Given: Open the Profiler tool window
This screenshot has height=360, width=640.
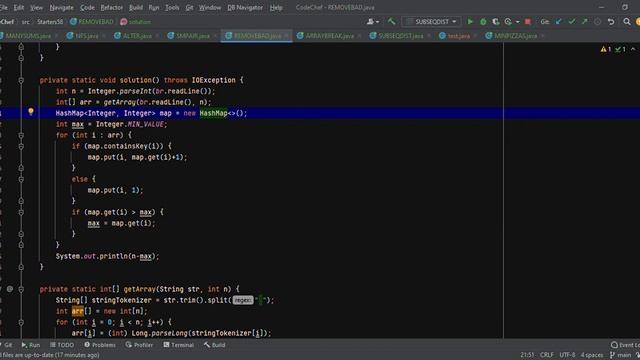Looking at the screenshot, I should coord(139,345).
